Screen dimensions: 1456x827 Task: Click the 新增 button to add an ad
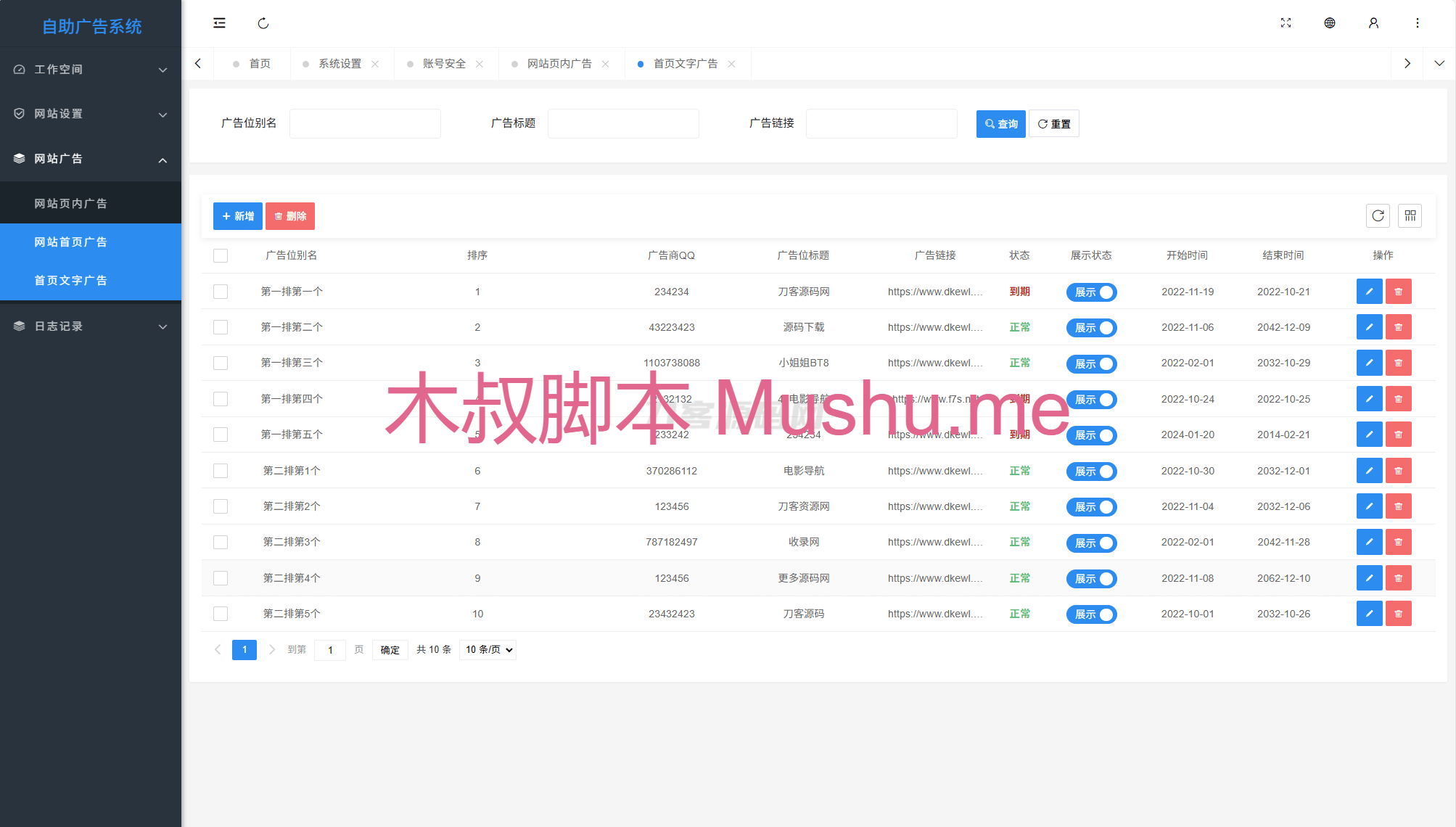[237, 215]
